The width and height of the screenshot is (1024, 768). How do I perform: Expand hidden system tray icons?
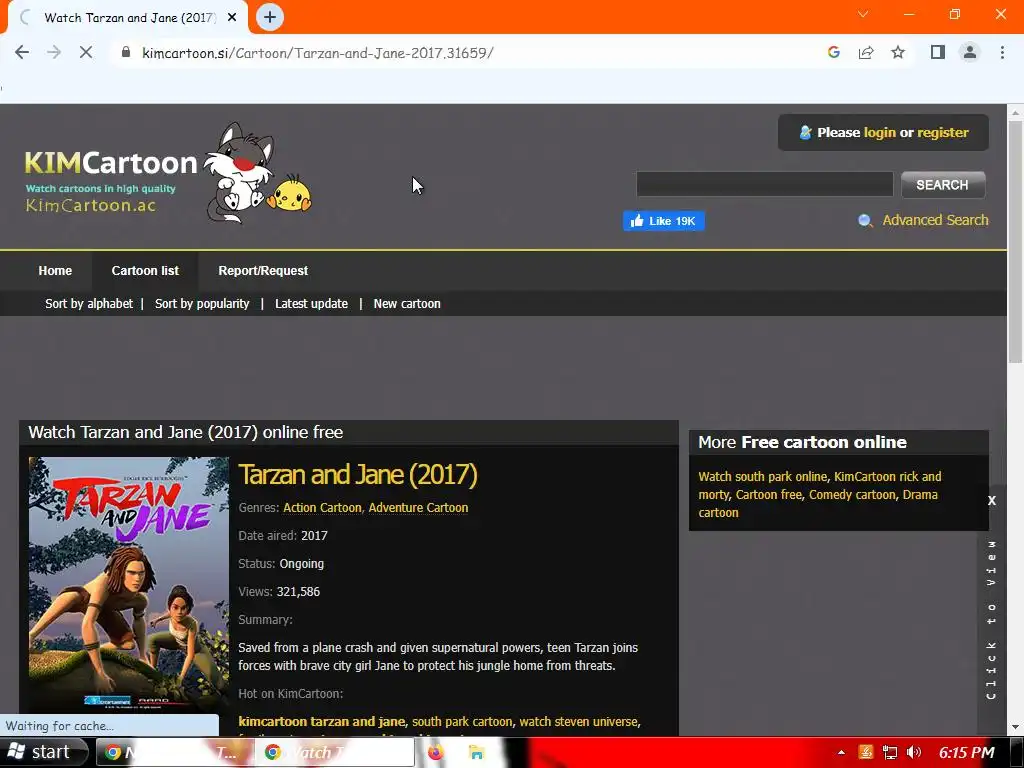pyautogui.click(x=841, y=752)
